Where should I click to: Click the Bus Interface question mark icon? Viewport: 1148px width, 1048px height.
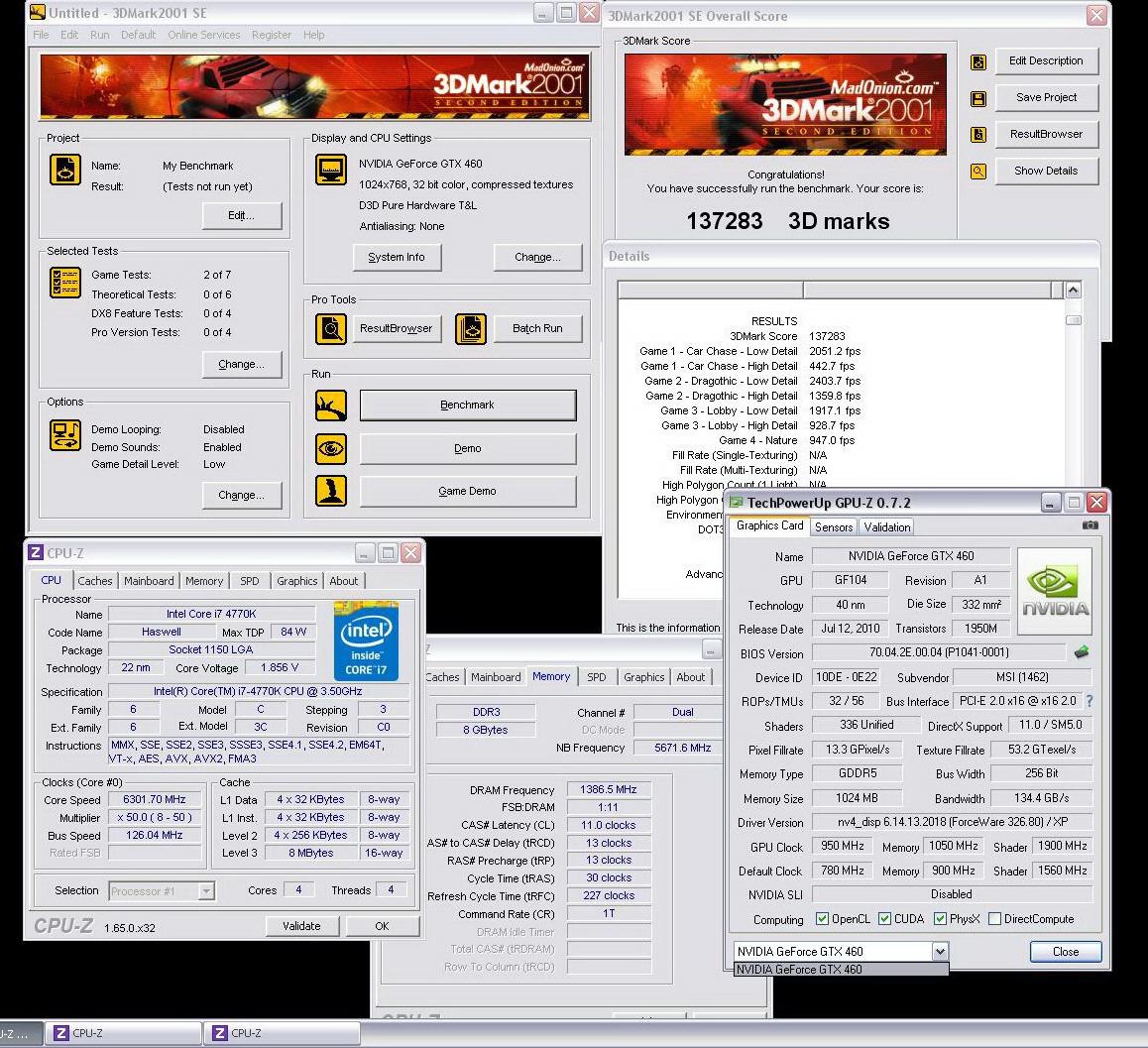point(1090,701)
